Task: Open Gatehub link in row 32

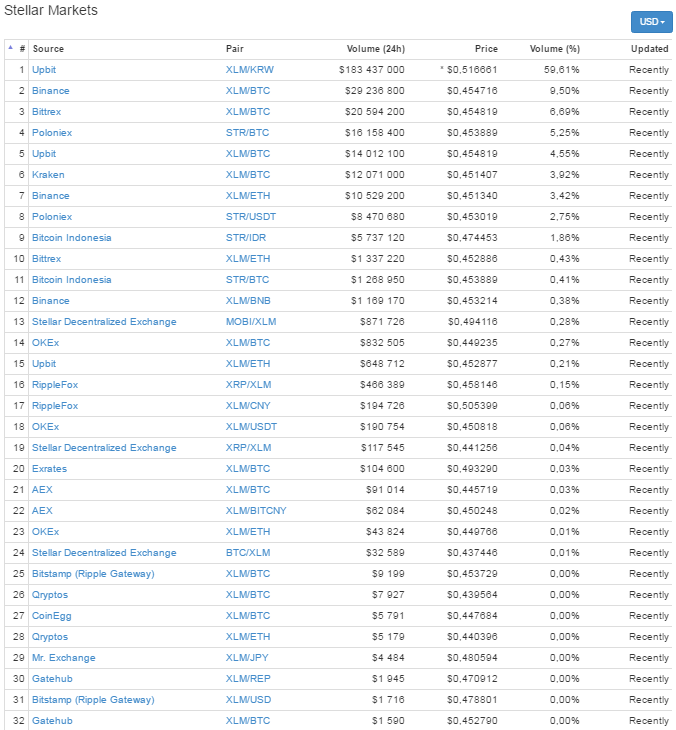Action: (x=52, y=720)
